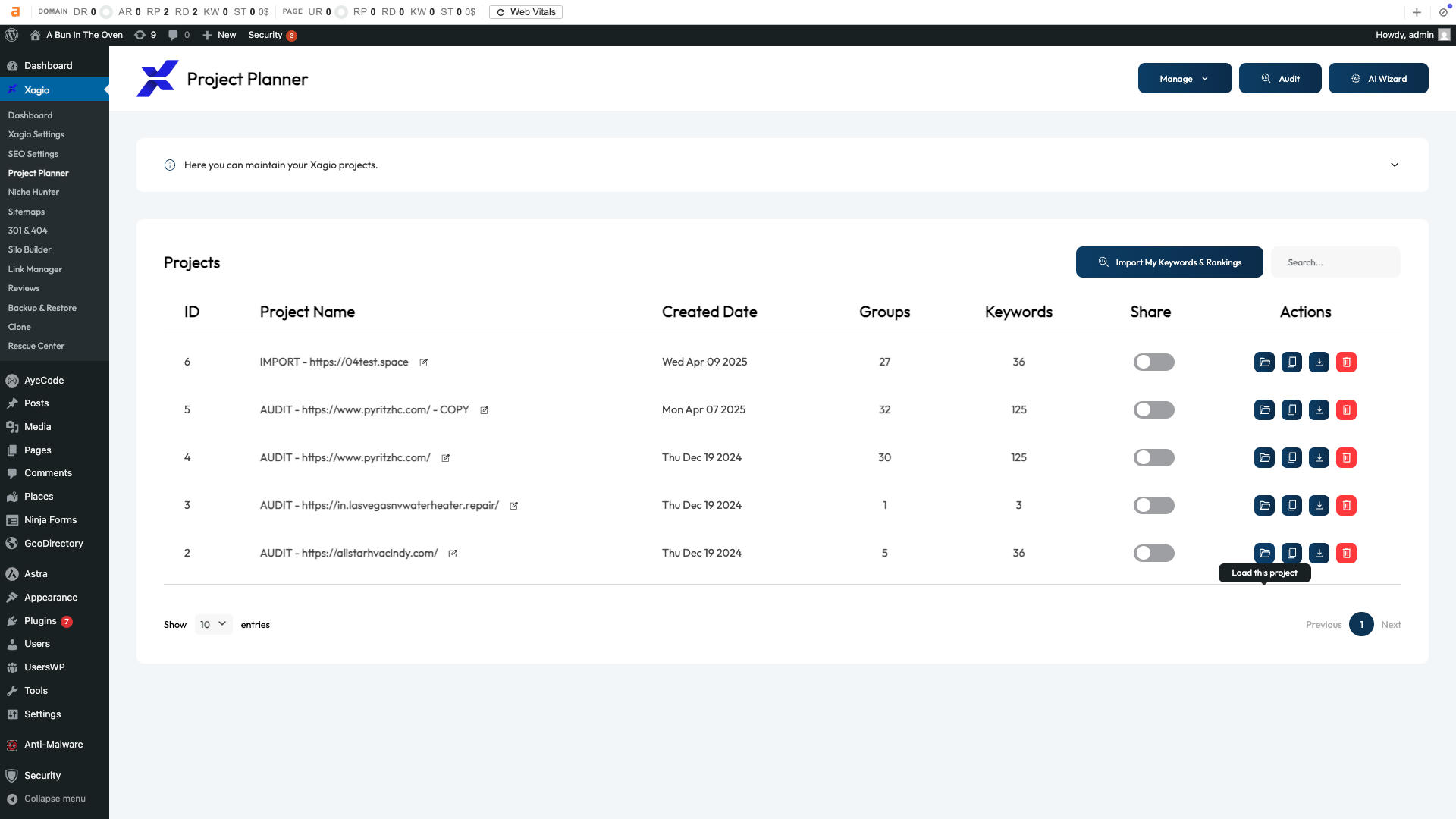Click Next pagination link

1391,625
